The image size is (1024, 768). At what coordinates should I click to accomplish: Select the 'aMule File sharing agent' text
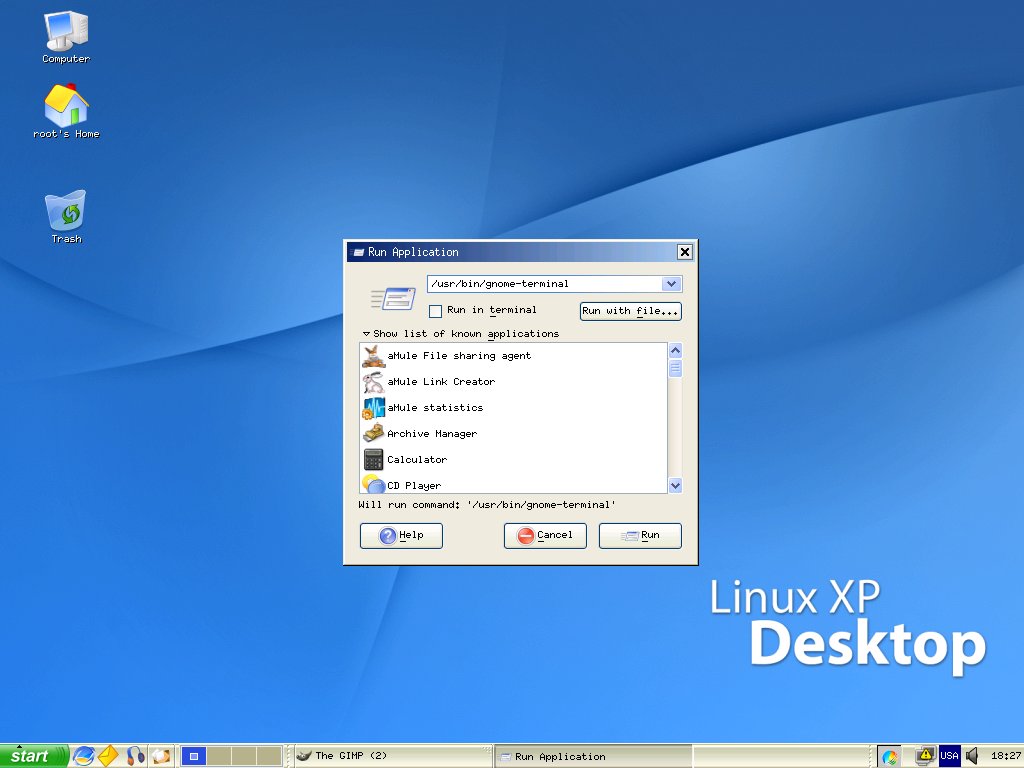tap(459, 356)
